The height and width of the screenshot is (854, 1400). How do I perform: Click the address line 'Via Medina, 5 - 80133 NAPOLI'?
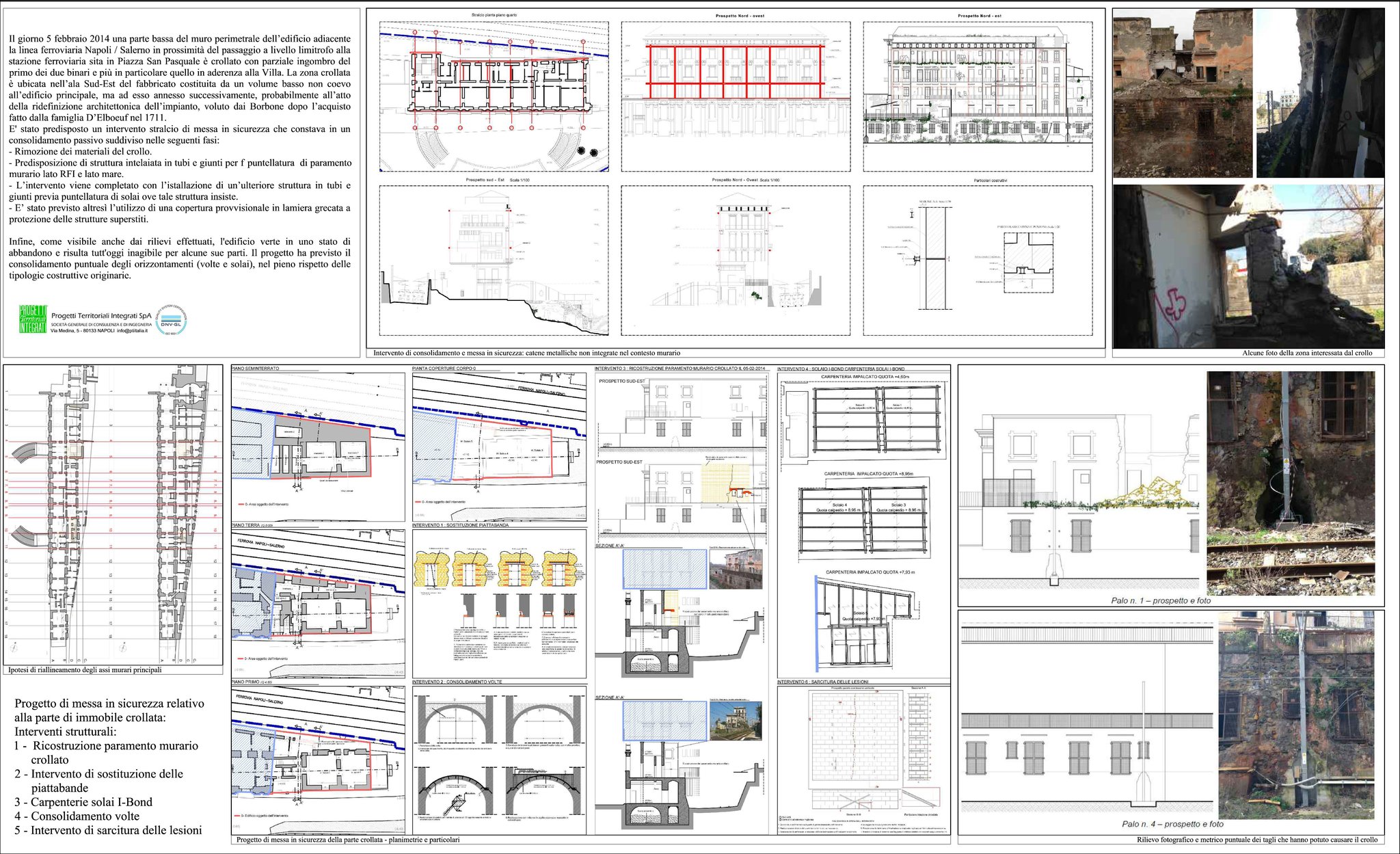83,330
